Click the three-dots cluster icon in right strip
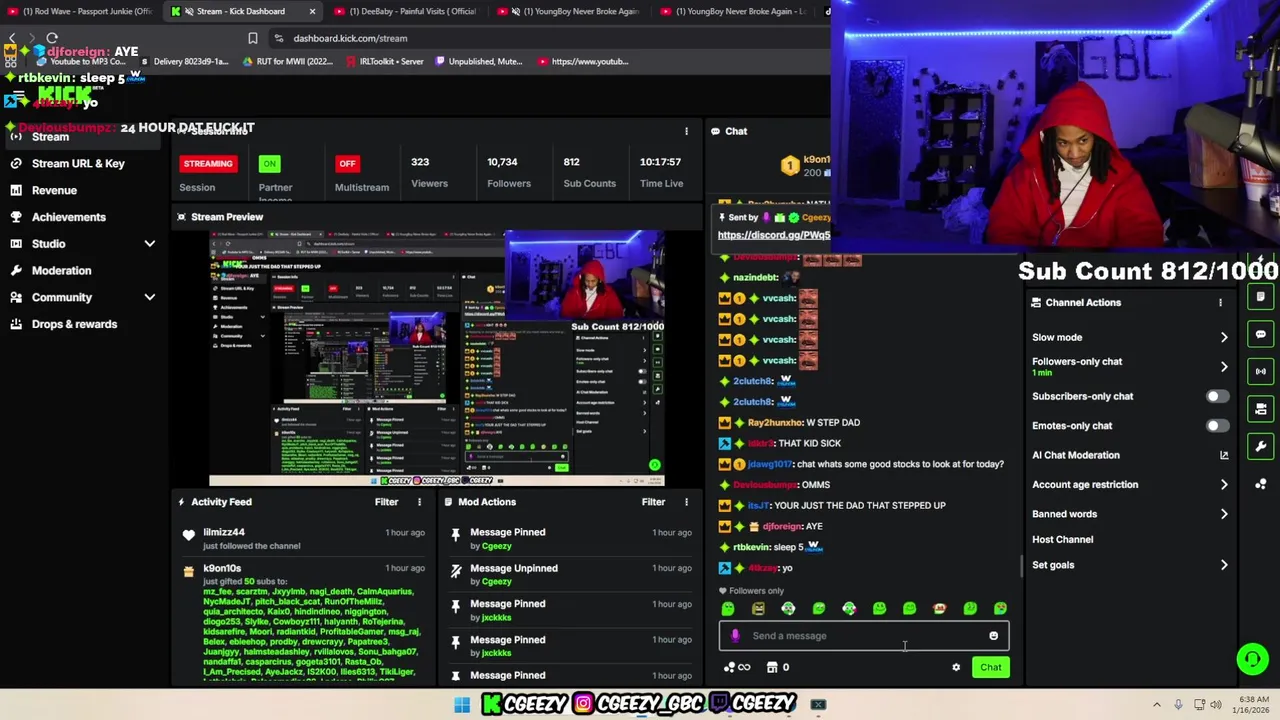 [x=1261, y=484]
